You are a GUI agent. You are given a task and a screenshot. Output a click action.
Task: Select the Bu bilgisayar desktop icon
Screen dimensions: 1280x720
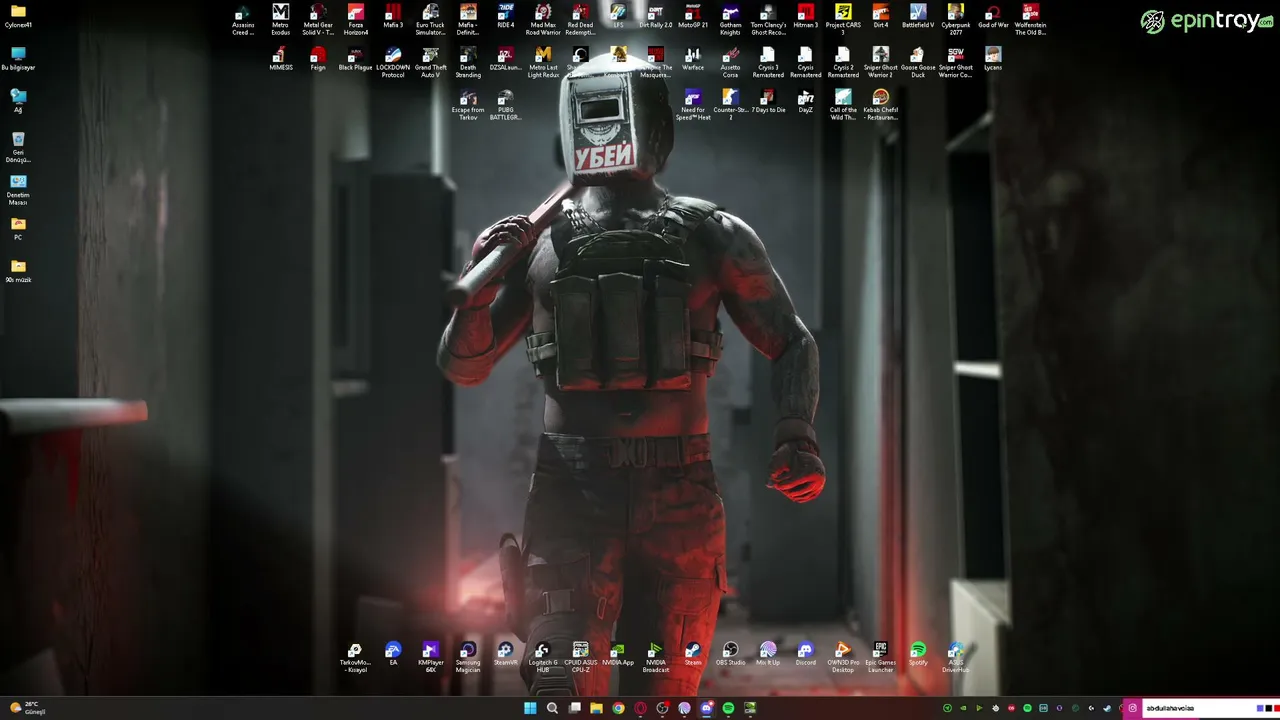pos(18,58)
